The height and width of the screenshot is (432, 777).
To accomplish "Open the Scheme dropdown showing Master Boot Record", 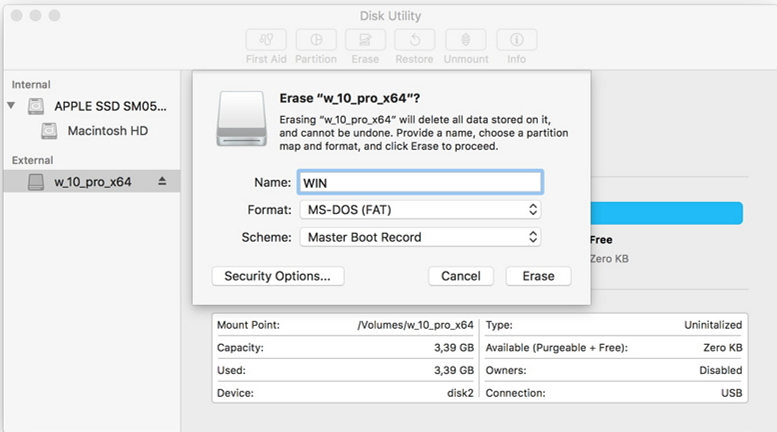I will coord(420,237).
